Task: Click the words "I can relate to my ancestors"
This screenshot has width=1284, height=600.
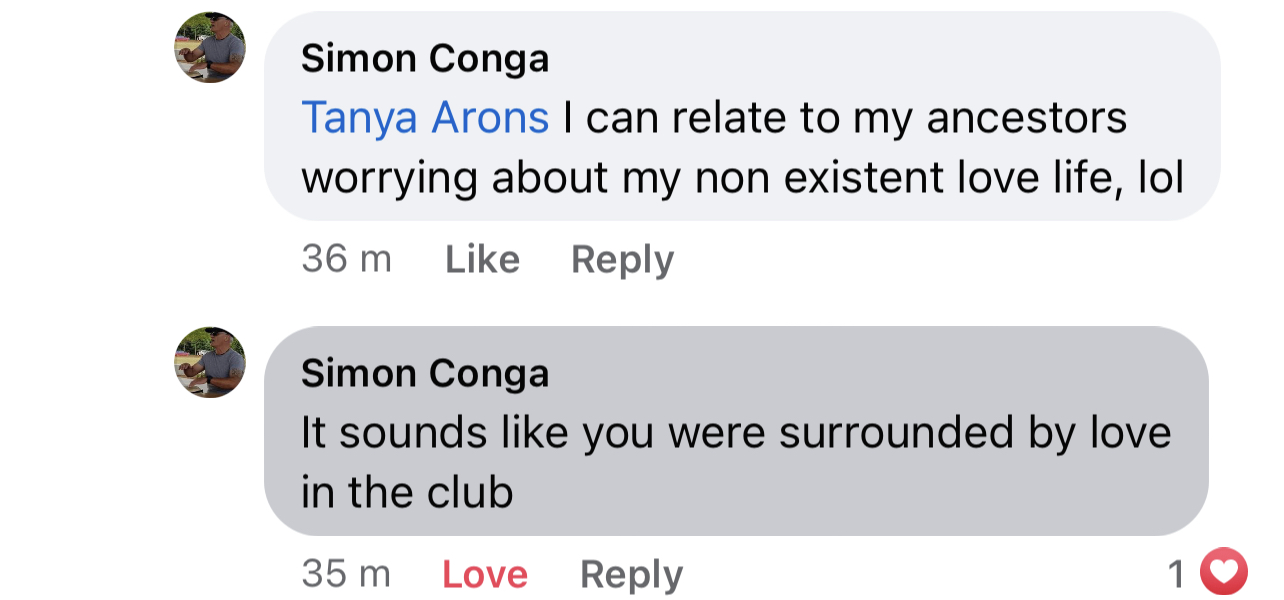Action: tap(845, 118)
